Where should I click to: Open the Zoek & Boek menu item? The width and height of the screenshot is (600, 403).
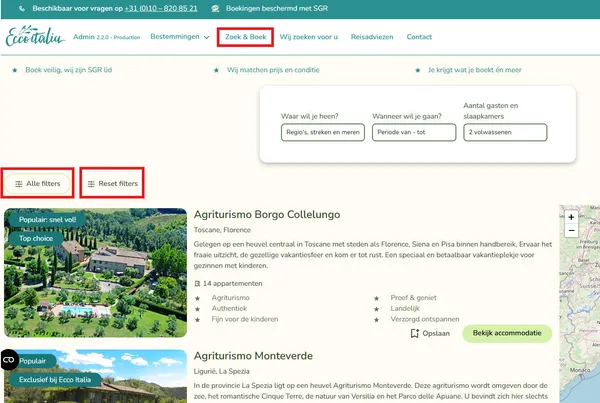click(x=245, y=37)
